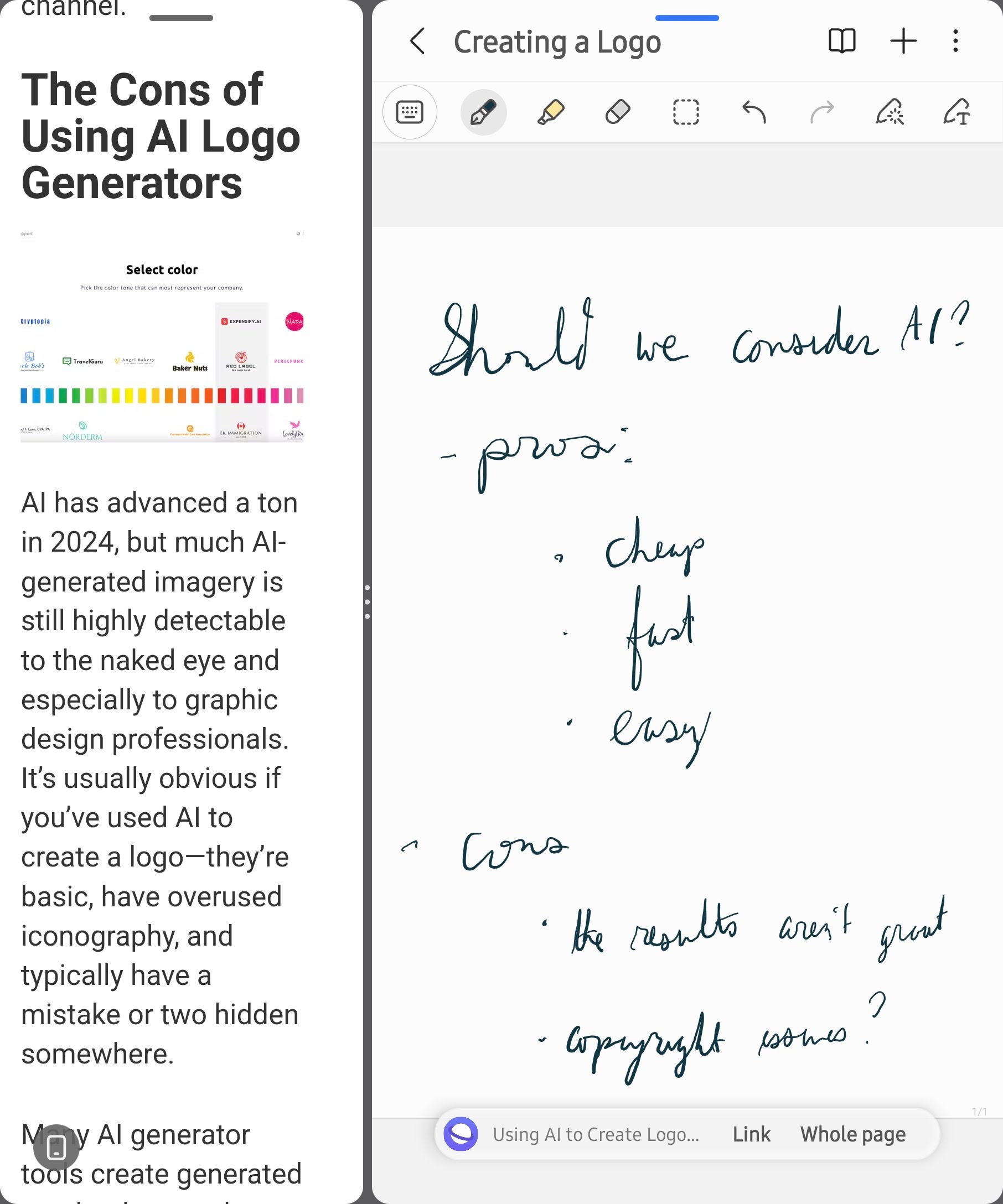Image resolution: width=1003 pixels, height=1204 pixels.
Task: Go back from Creating a Logo note
Action: pos(418,41)
